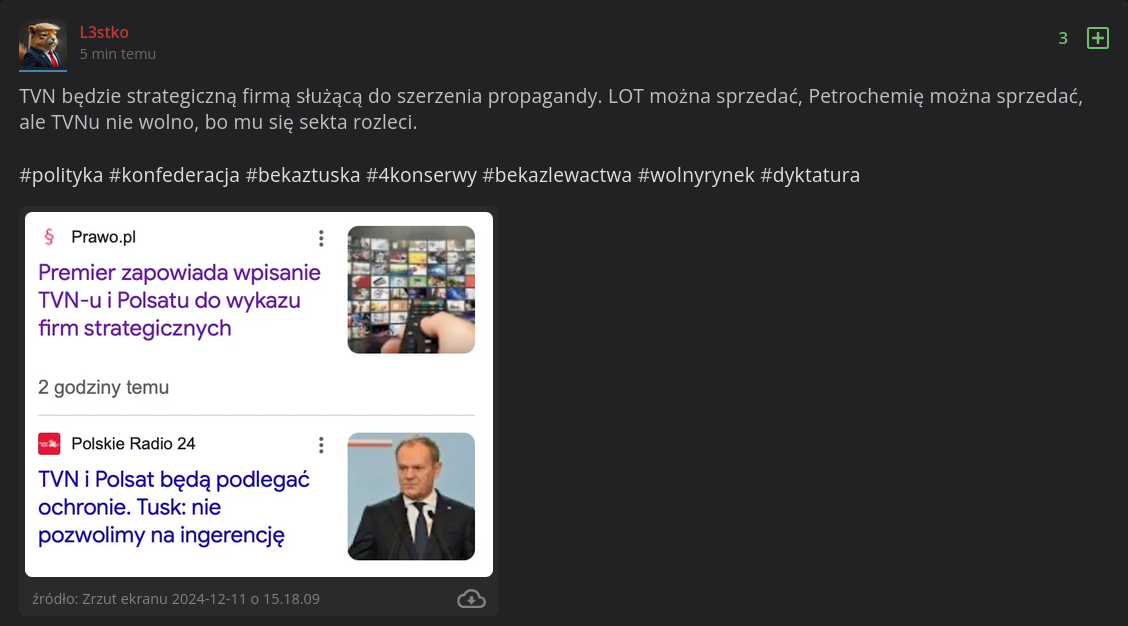Click the green plus upvote icon
Image resolution: width=1128 pixels, height=626 pixels.
pyautogui.click(x=1097, y=38)
